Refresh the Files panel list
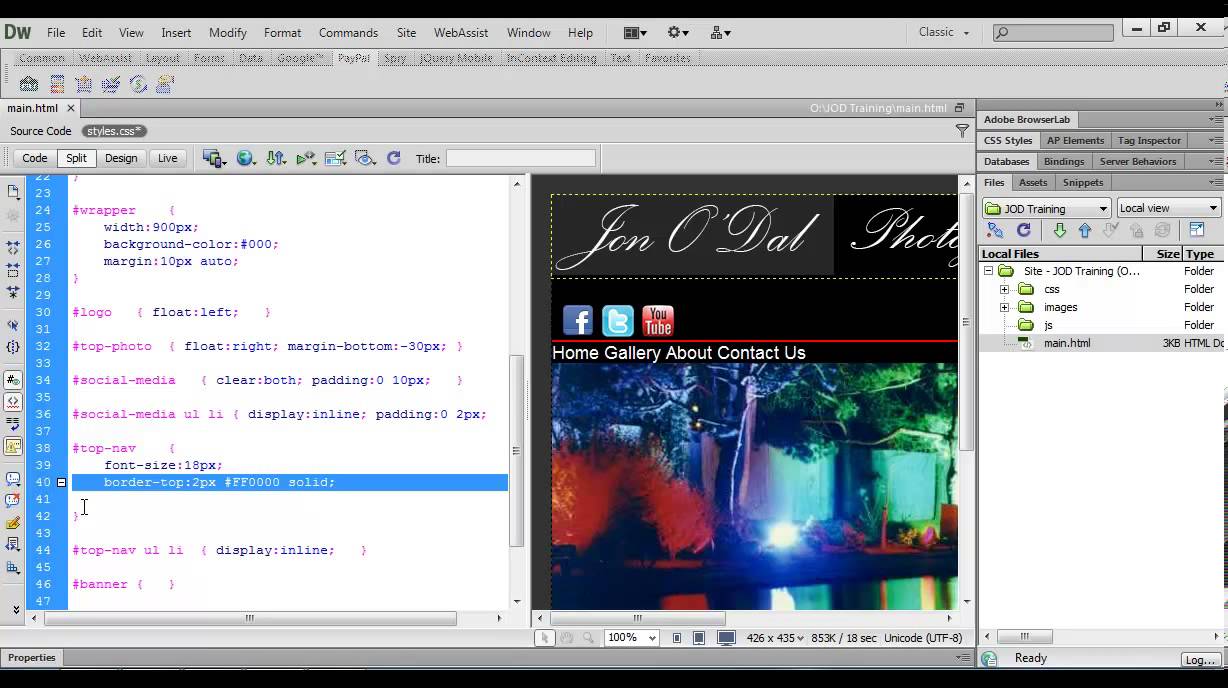This screenshot has height=688, width=1228. pos(1023,230)
